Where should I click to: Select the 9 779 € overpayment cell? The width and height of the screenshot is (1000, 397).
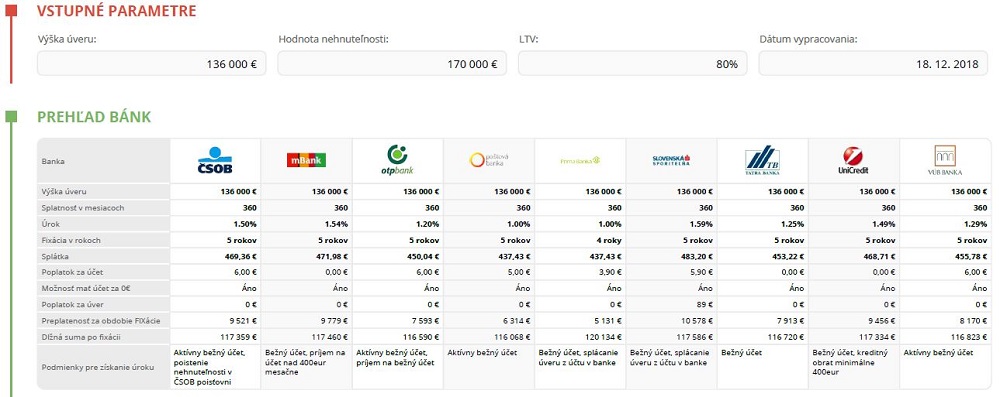(x=306, y=321)
